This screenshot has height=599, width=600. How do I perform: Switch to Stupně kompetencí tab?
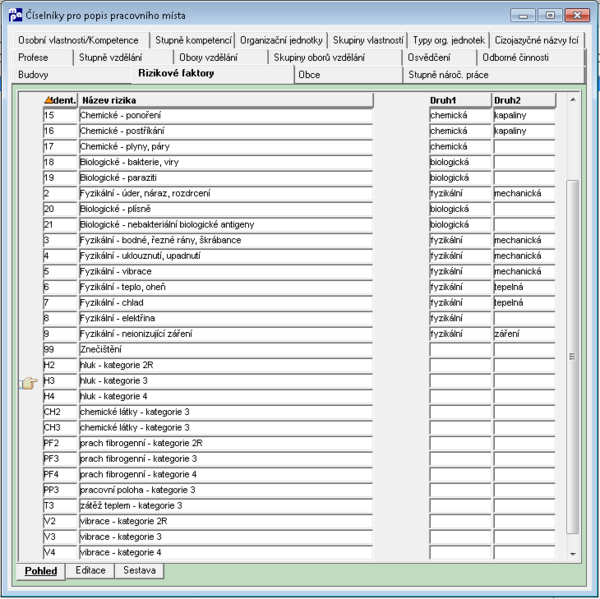coord(193,40)
